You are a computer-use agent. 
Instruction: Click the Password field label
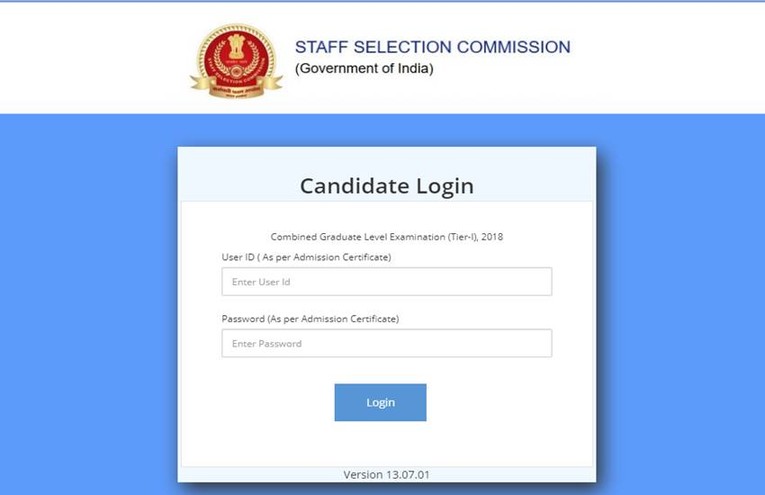coord(310,318)
